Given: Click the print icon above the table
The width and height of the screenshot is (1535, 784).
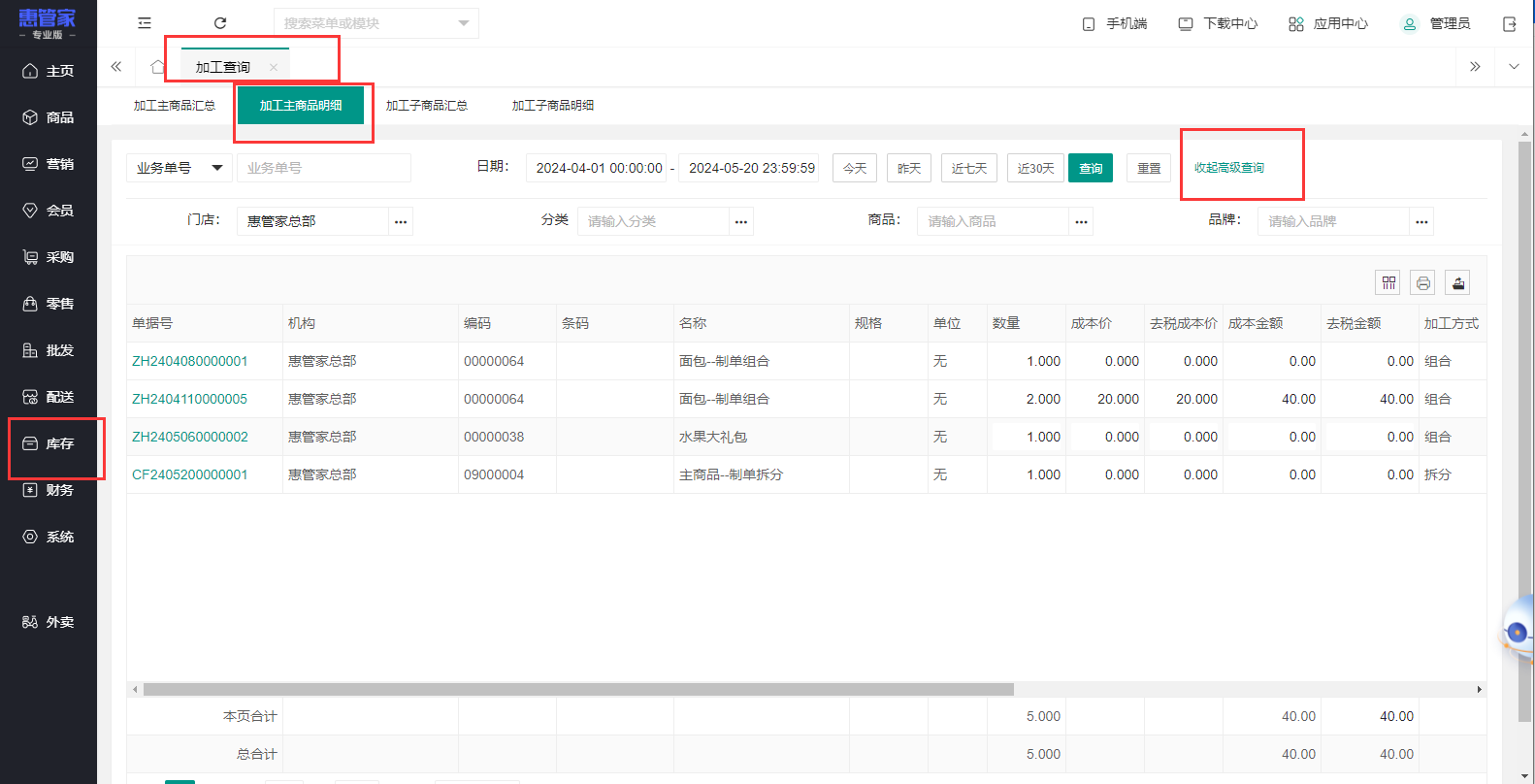Looking at the screenshot, I should 1422,282.
